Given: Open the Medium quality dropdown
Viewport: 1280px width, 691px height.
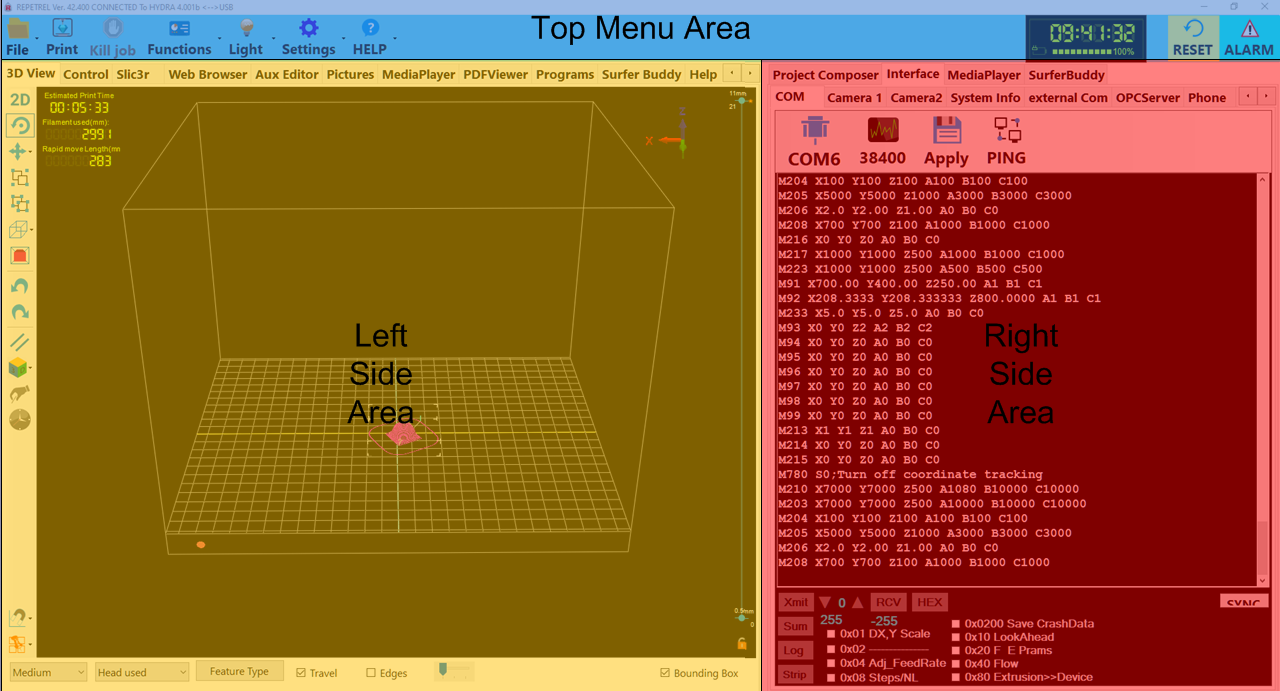Looking at the screenshot, I should 48,673.
